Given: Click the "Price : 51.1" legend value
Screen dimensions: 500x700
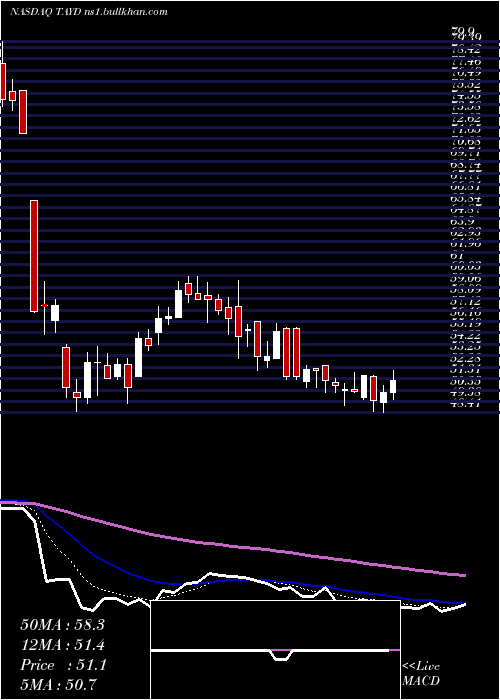Looking at the screenshot, I should click(63, 665).
